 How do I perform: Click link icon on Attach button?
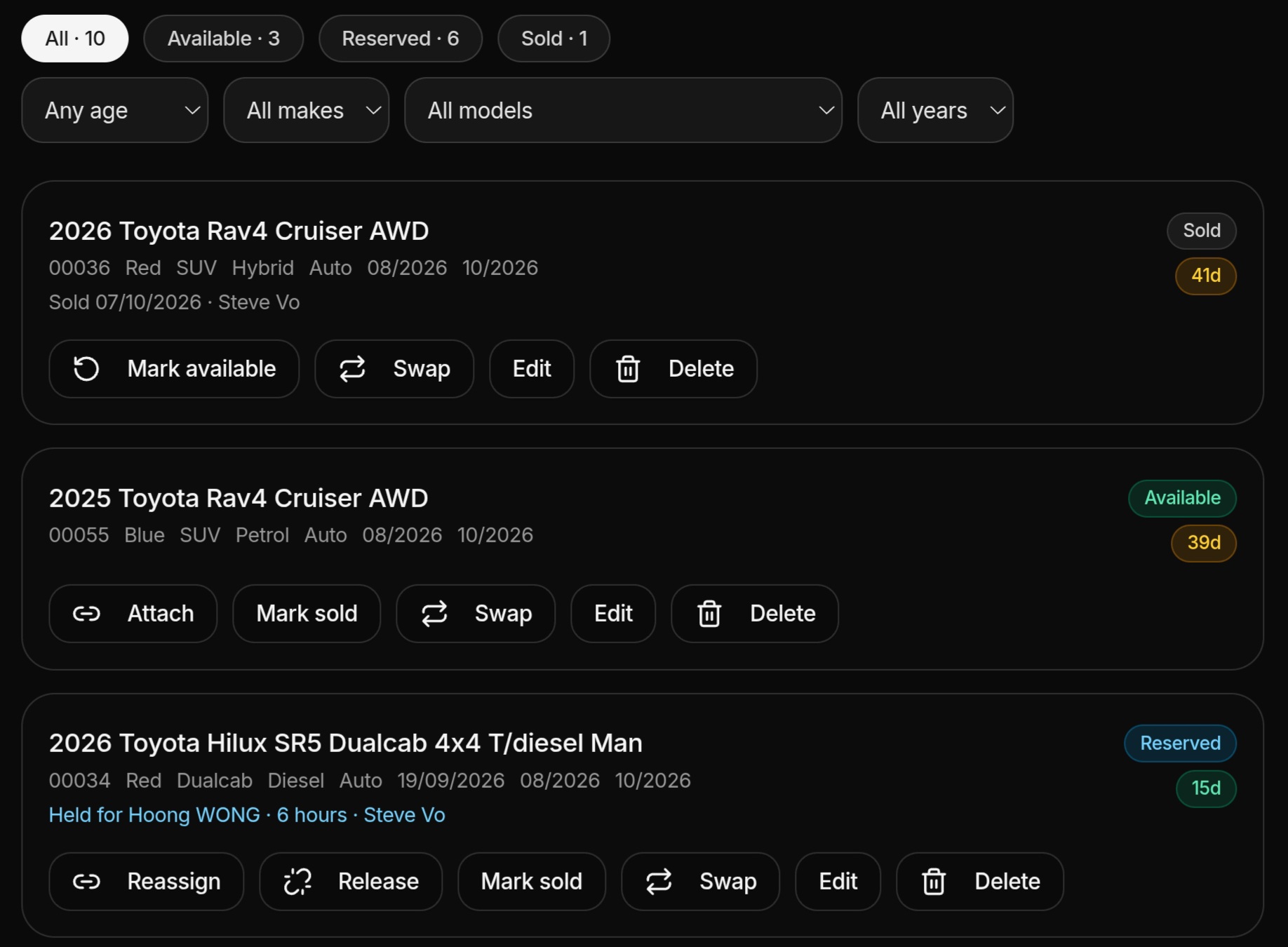86,614
